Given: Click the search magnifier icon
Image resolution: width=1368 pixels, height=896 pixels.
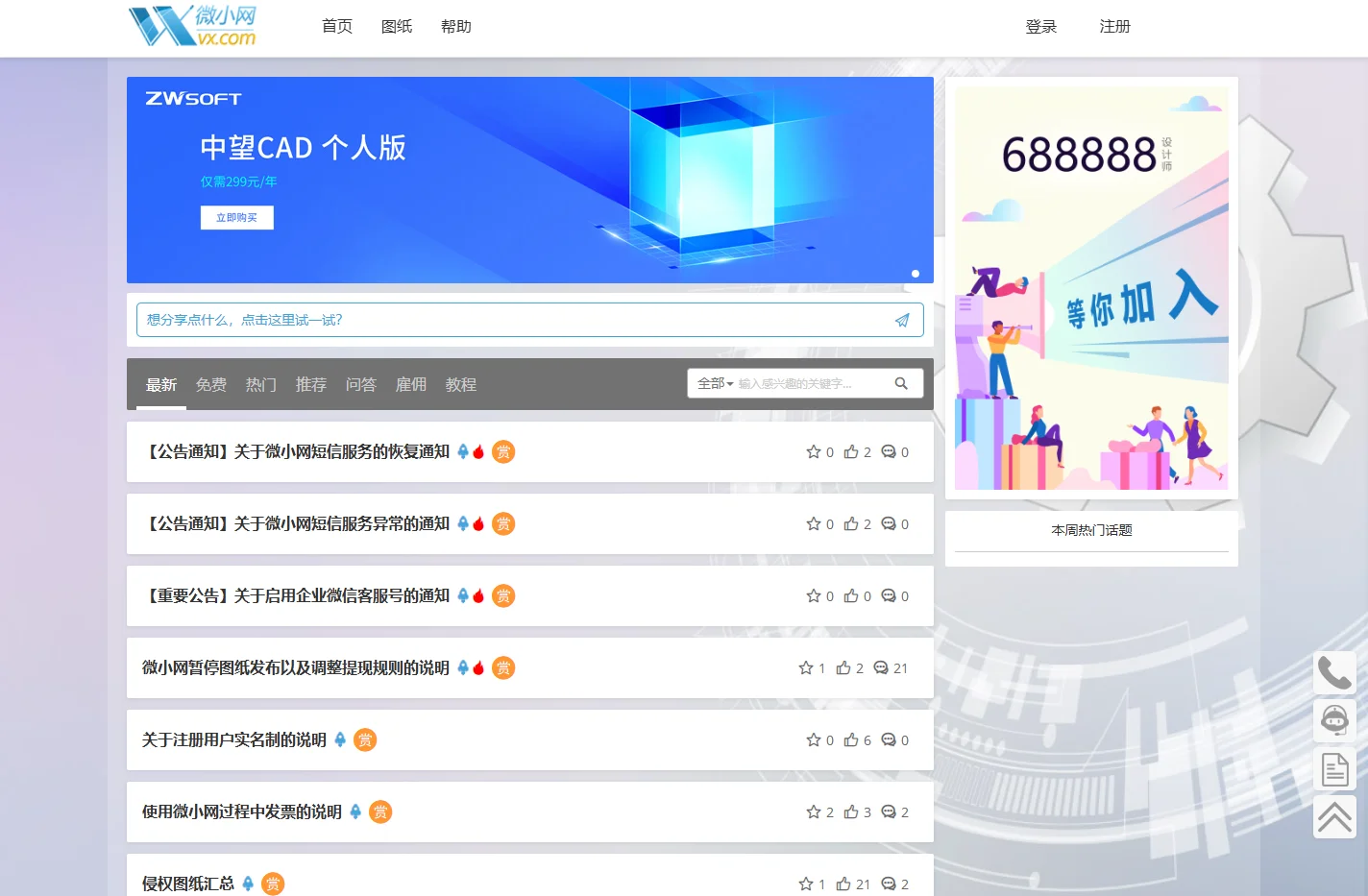Looking at the screenshot, I should tap(901, 383).
